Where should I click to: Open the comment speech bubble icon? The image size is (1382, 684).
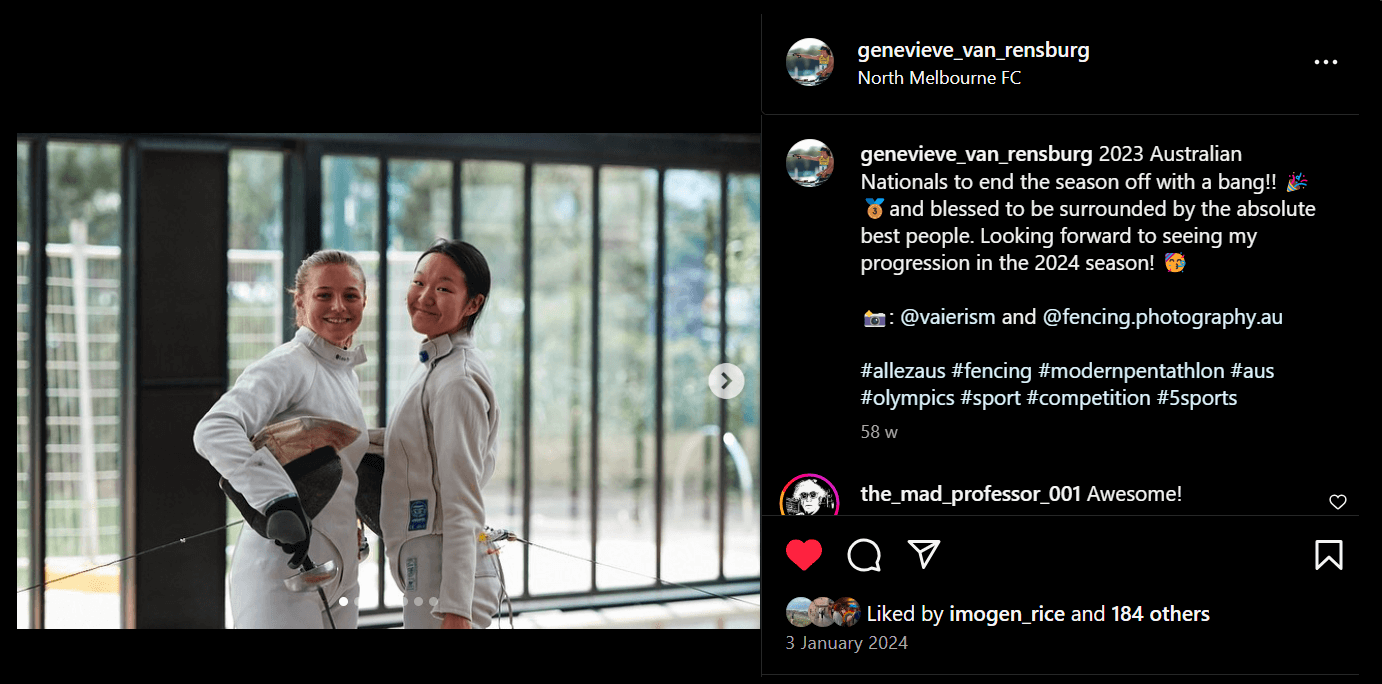[x=864, y=555]
